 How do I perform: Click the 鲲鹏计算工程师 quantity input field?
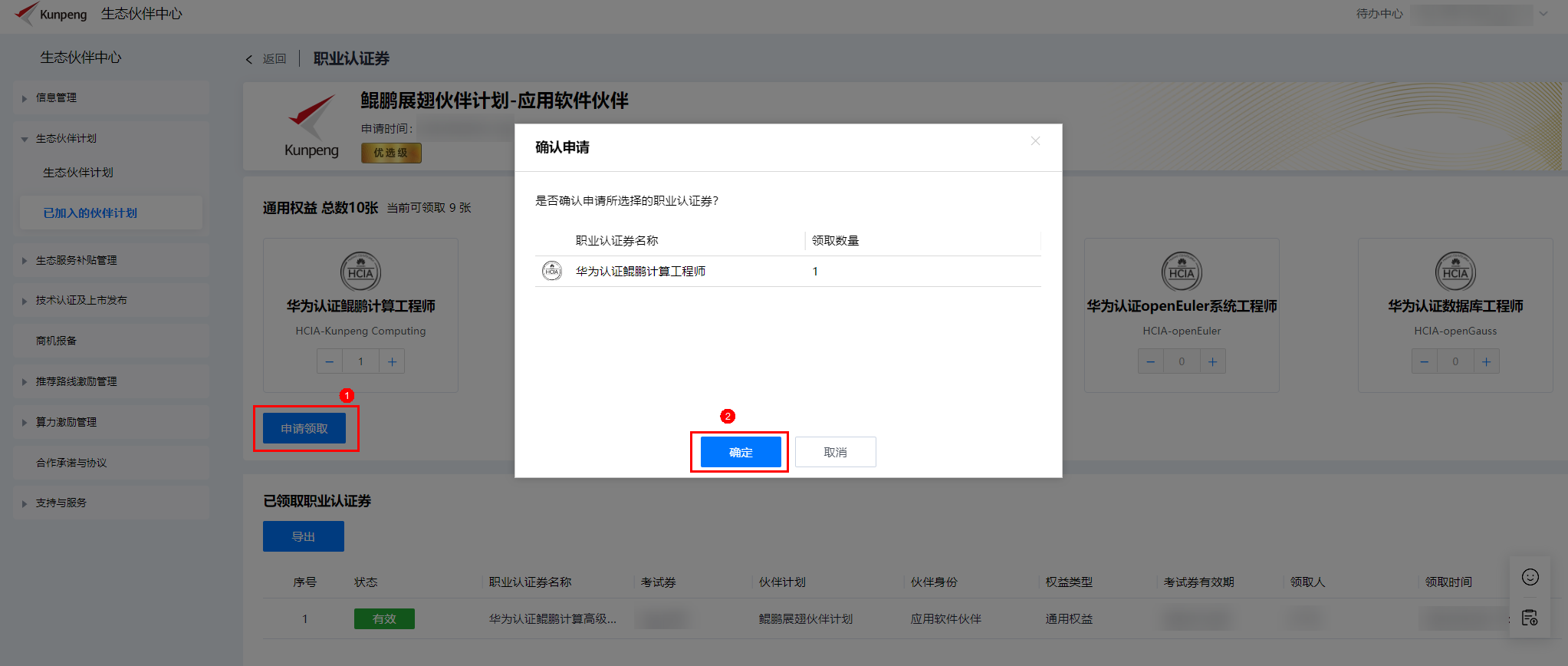[360, 361]
